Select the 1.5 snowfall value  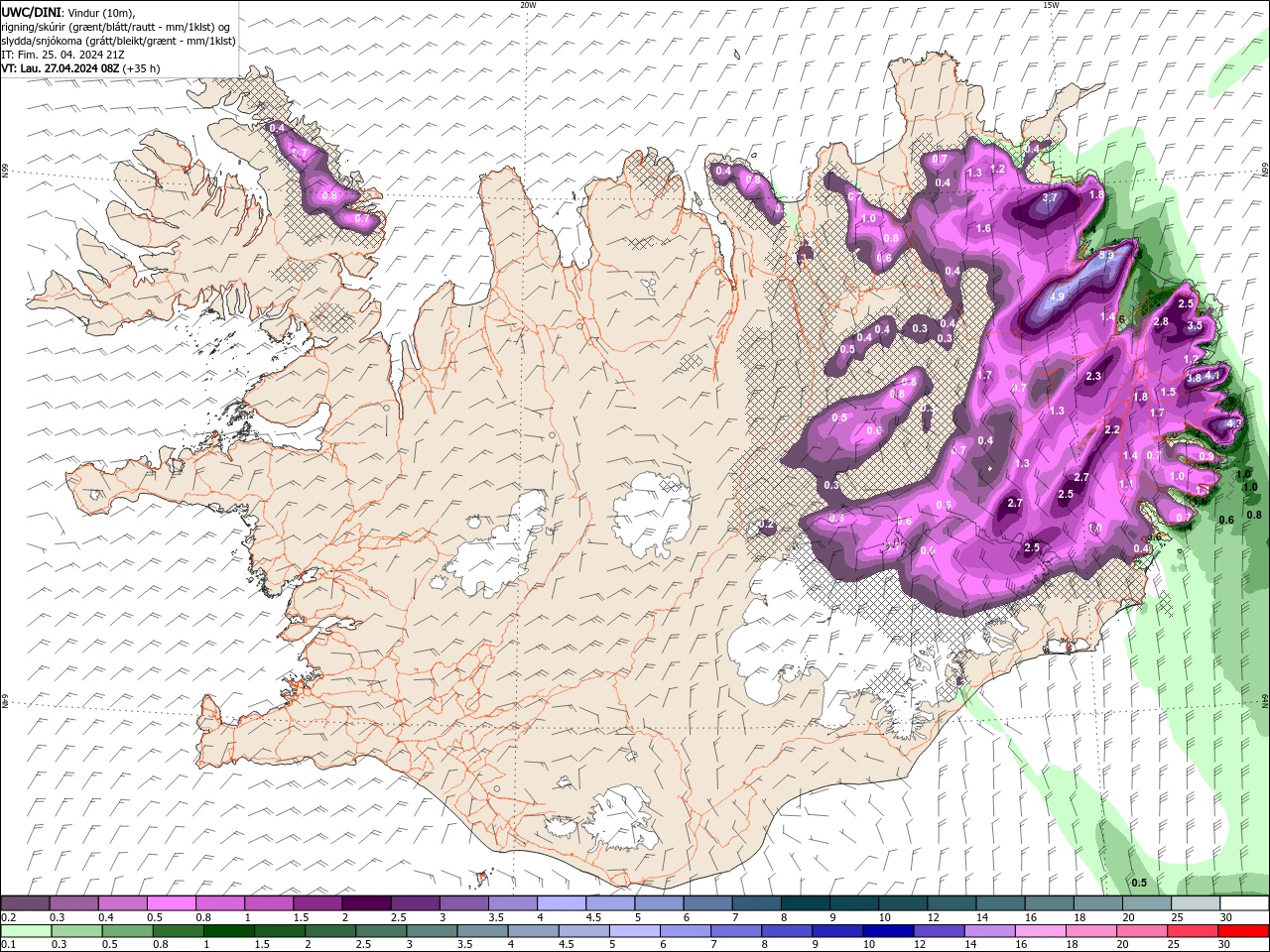1169,392
